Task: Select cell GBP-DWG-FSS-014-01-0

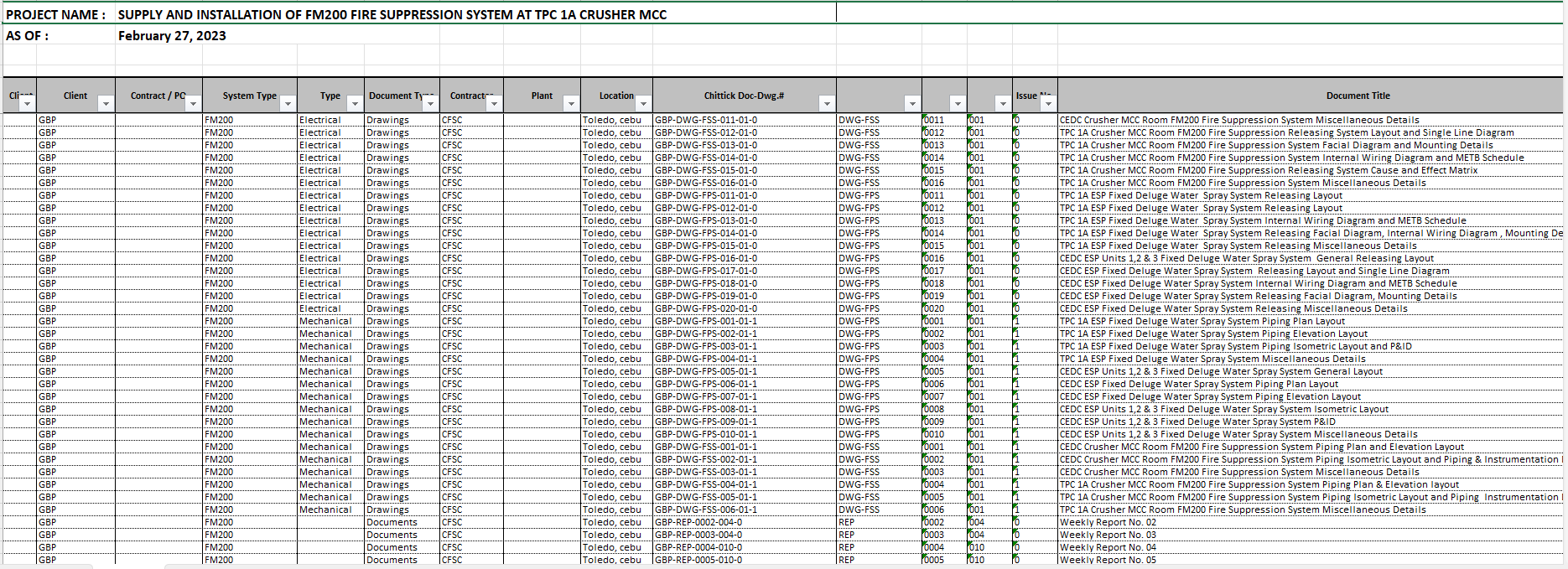Action: [x=745, y=158]
